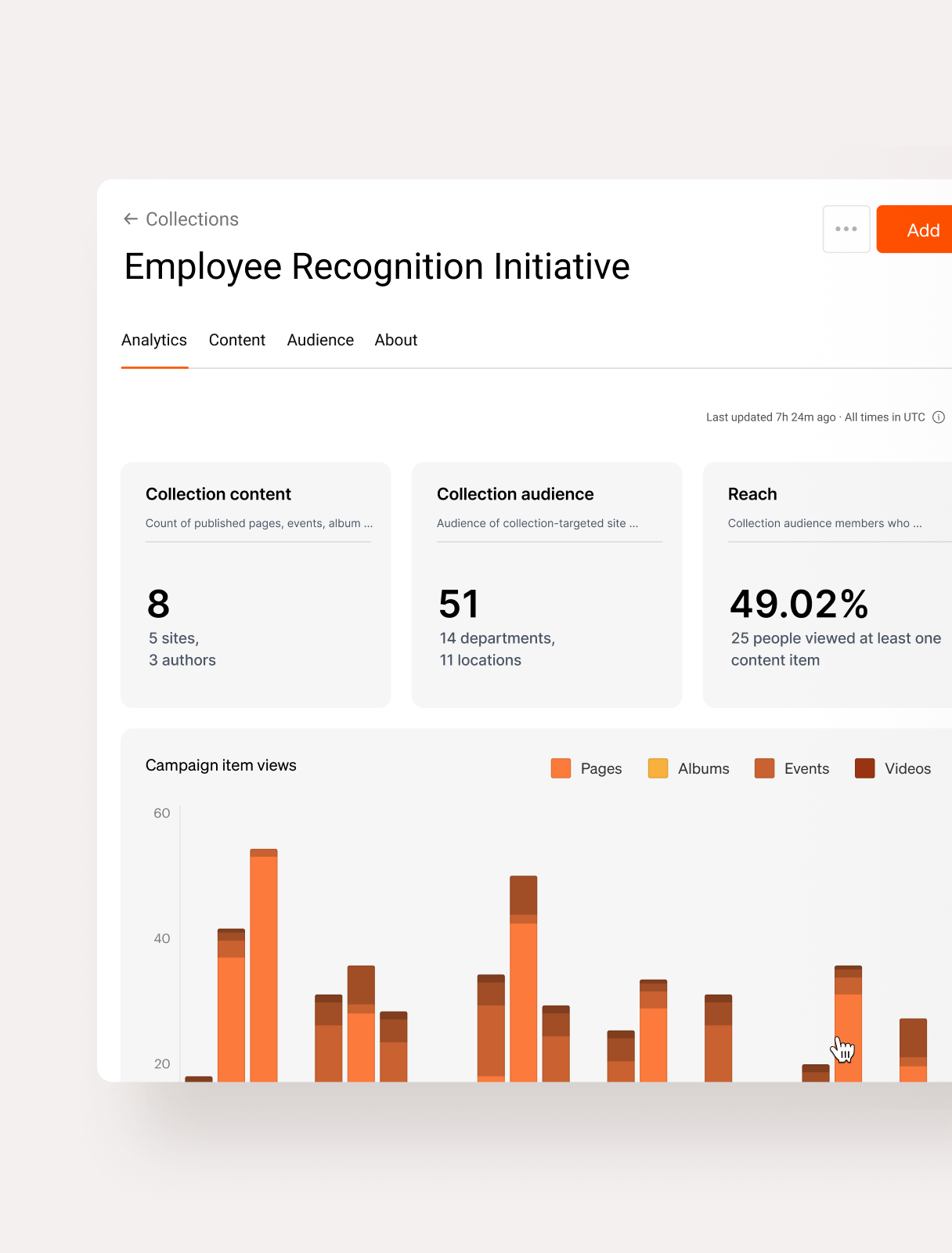Click the value 51 in Collection audience
This screenshot has width=952, height=1253.
pos(459,604)
